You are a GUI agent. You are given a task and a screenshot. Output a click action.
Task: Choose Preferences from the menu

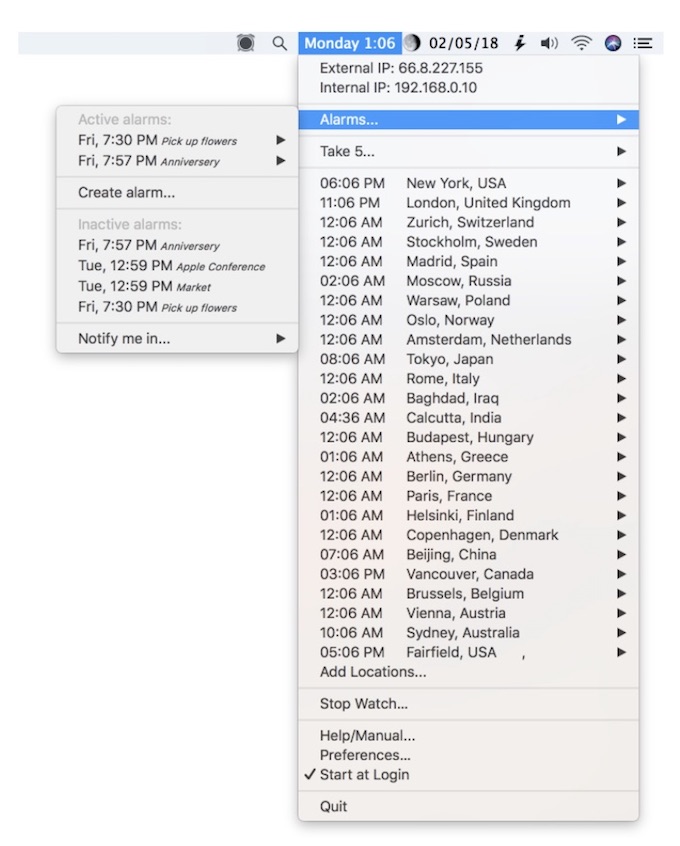(365, 755)
